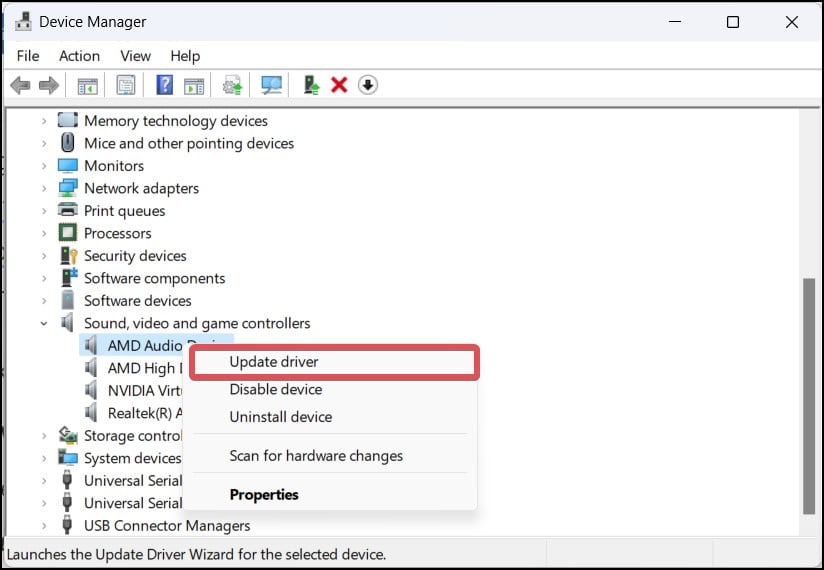Expand the Security devices node
Viewport: 824px width, 570px height.
(44, 256)
